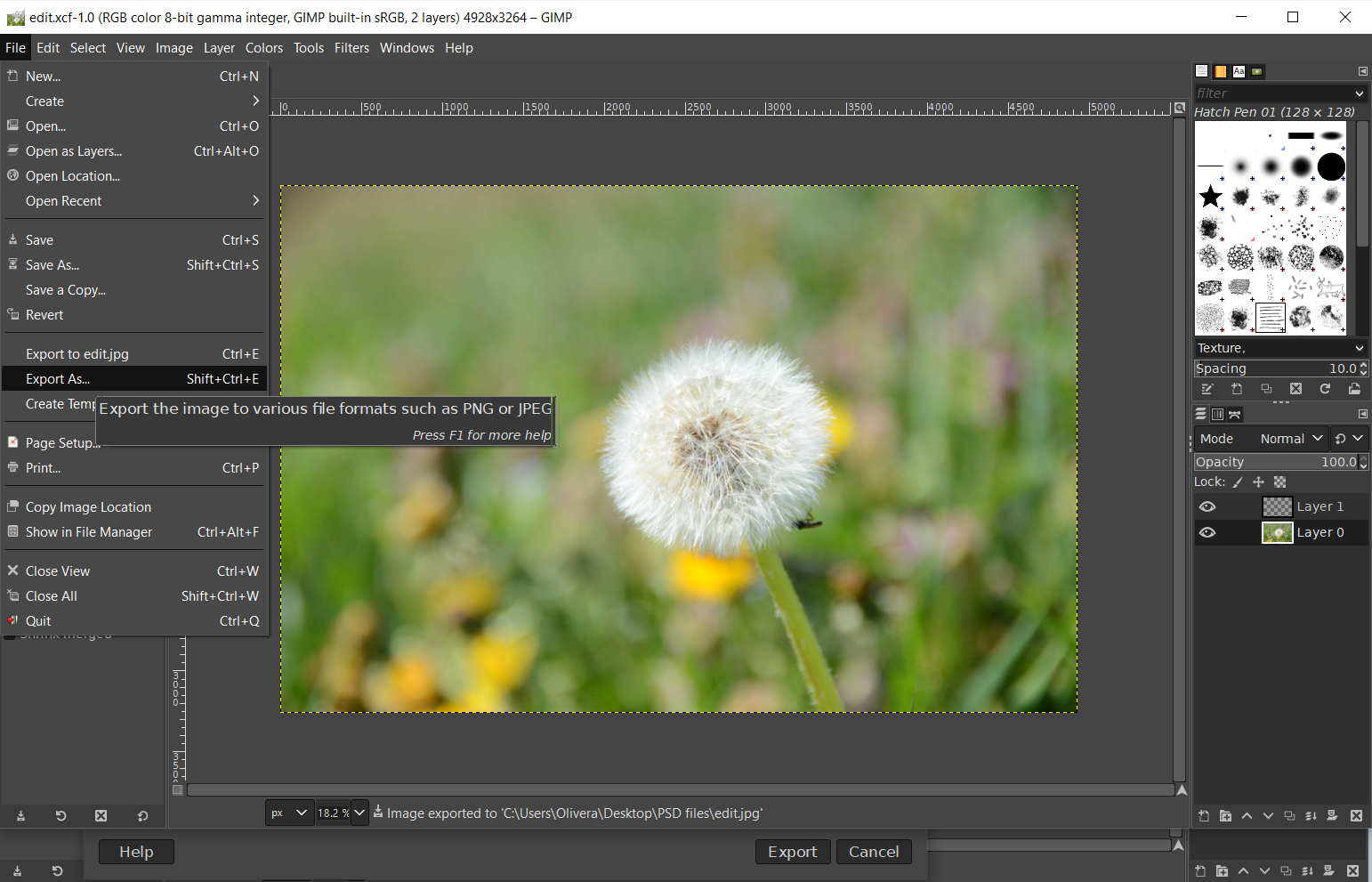Screen dimensions: 1372x882
Task: Click the edit brush icon
Action: point(1207,389)
